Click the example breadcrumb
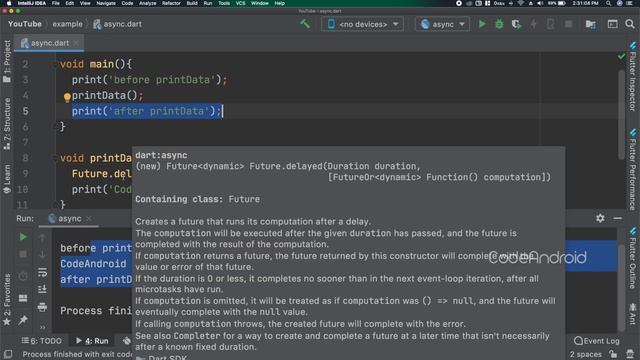 67,24
